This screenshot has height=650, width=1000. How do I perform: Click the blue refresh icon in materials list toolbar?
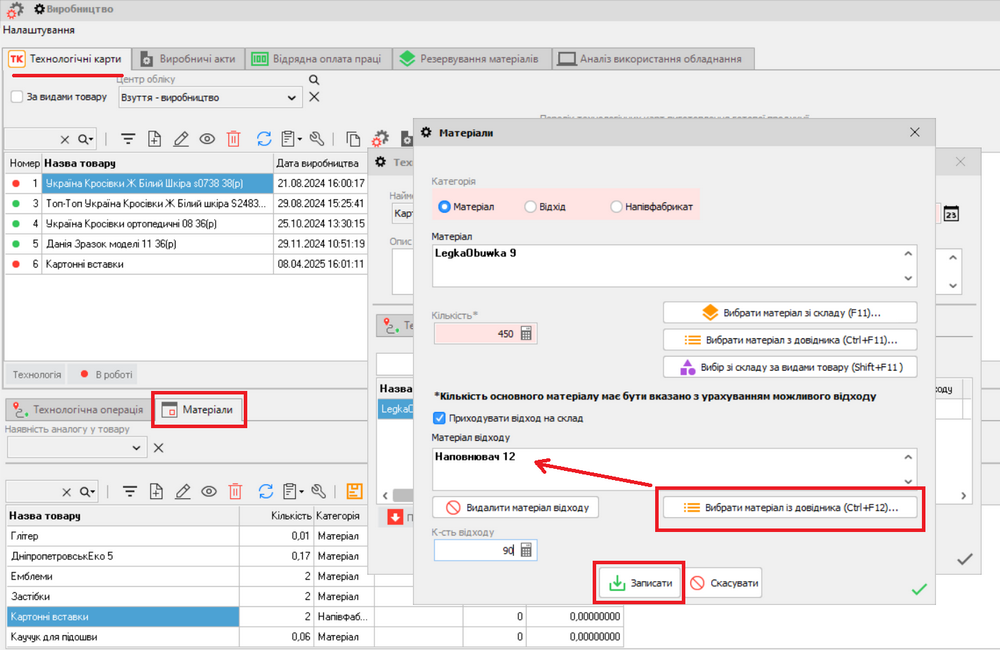coord(264,491)
